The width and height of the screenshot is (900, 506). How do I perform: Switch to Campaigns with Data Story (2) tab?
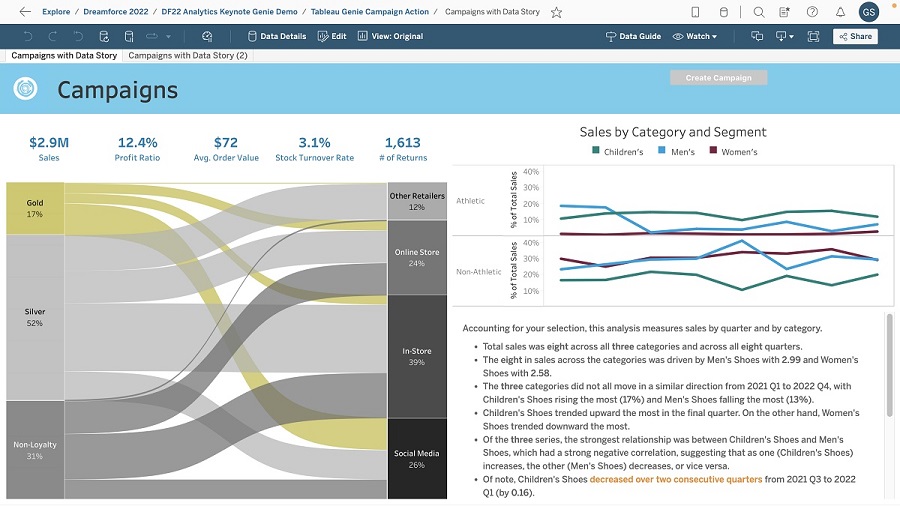pyautogui.click(x=188, y=55)
